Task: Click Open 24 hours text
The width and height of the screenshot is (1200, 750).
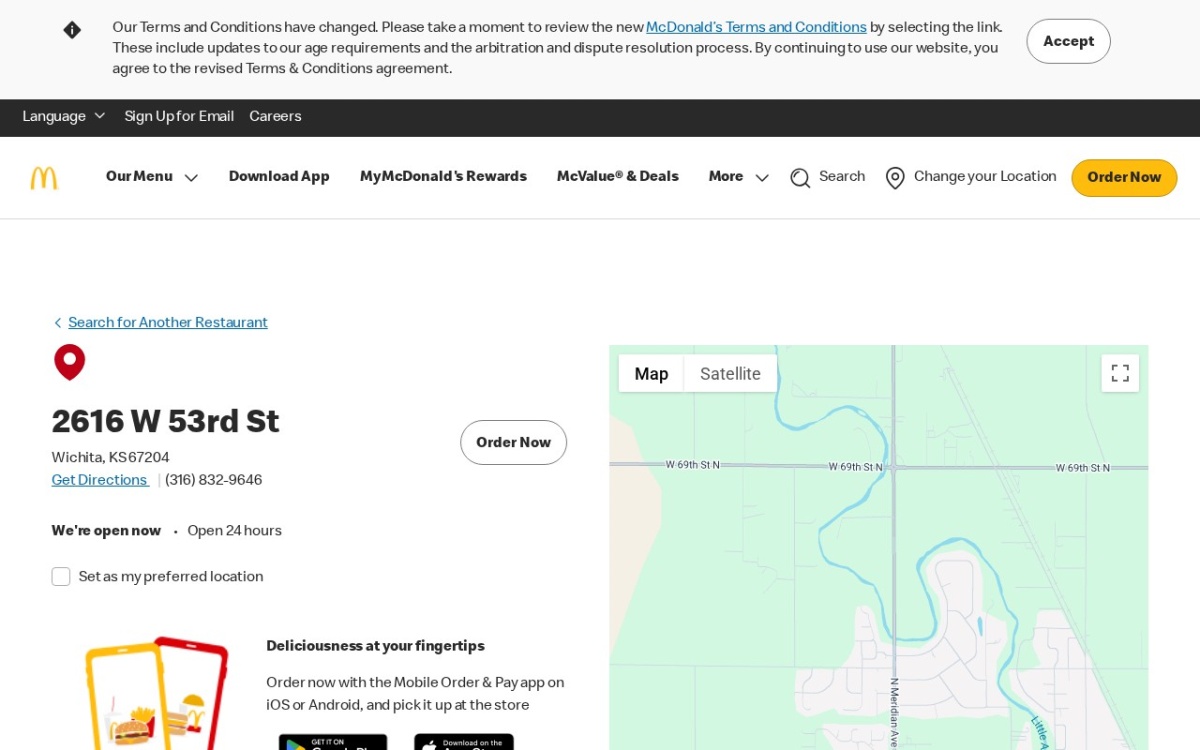Action: [234, 531]
